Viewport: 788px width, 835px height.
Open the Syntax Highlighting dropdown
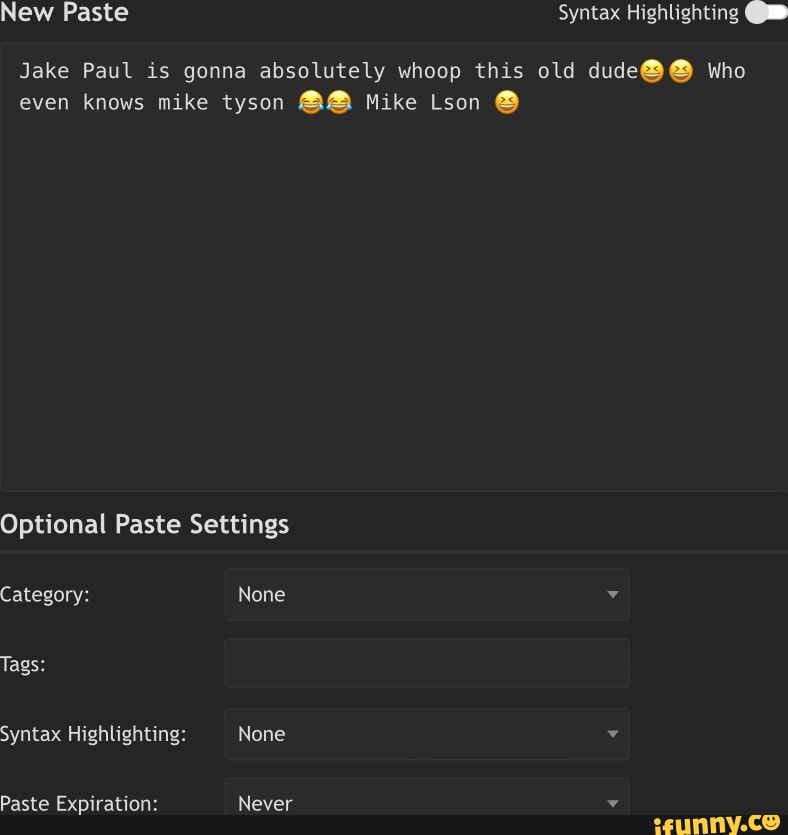tap(427, 734)
